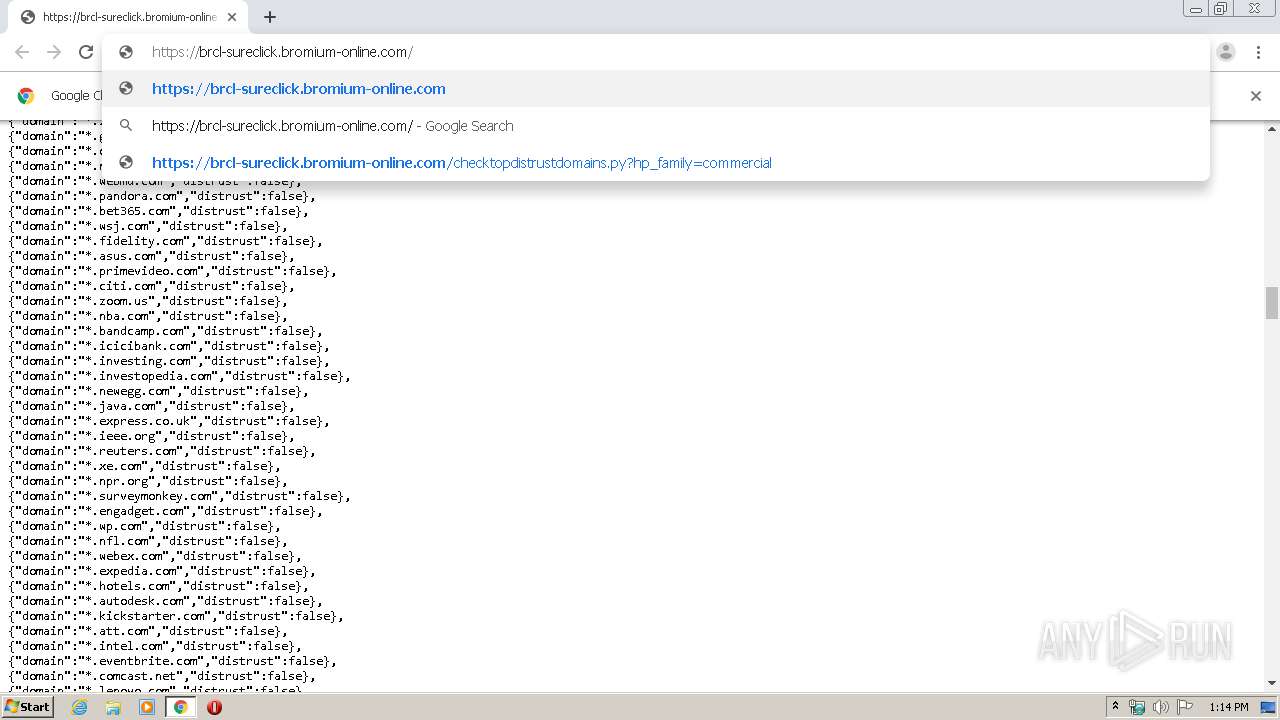
Task: Click the vertical scrollbar thumb
Action: tap(1272, 303)
